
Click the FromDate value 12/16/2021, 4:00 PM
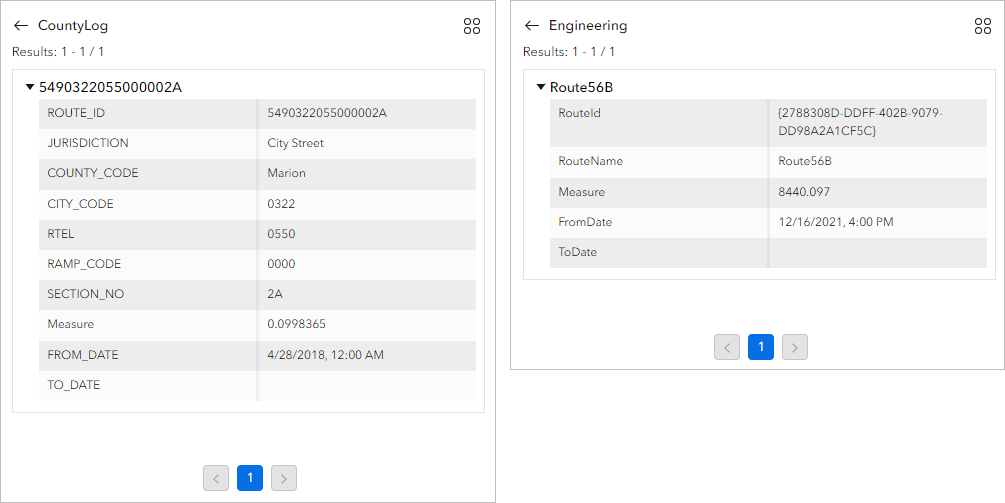836,222
